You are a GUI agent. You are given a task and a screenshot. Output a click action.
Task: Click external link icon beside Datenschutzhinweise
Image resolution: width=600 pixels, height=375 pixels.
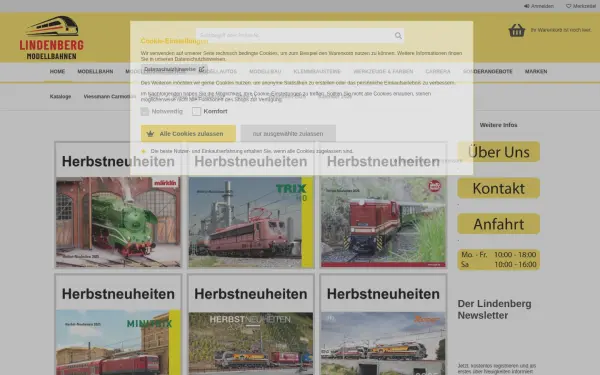click(x=201, y=69)
